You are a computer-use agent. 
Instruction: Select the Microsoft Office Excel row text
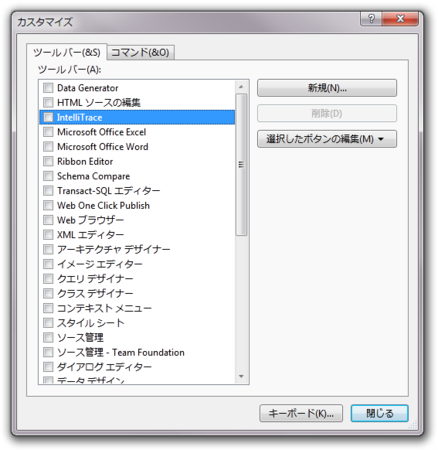coord(102,132)
